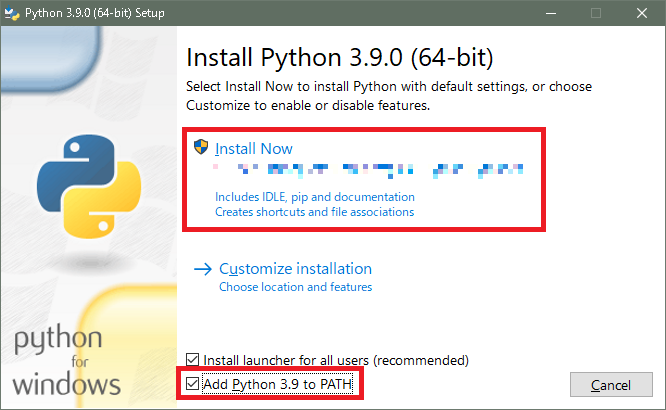Click the Python installer icon in title bar

click(11, 13)
